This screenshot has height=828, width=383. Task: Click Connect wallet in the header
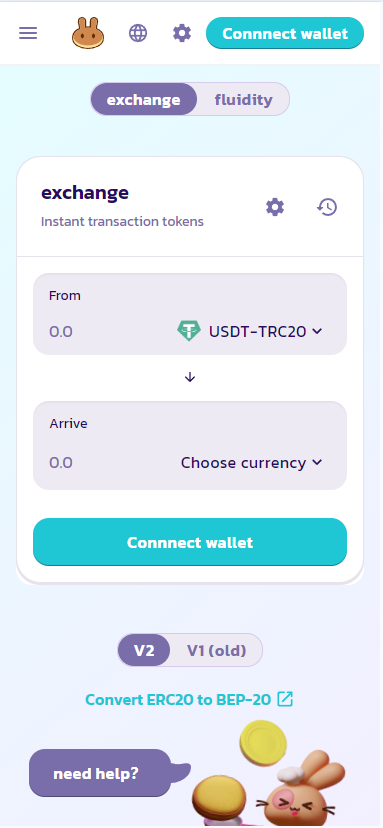[x=285, y=33]
